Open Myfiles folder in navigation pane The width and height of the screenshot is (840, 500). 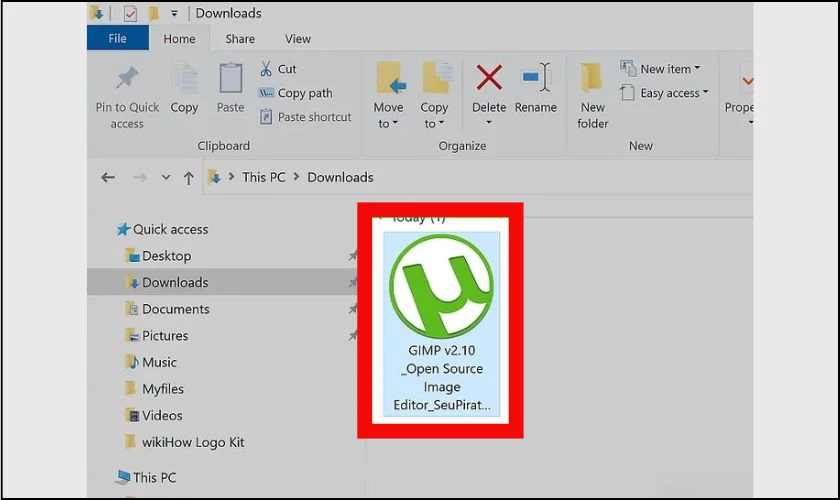pyautogui.click(x=154, y=389)
